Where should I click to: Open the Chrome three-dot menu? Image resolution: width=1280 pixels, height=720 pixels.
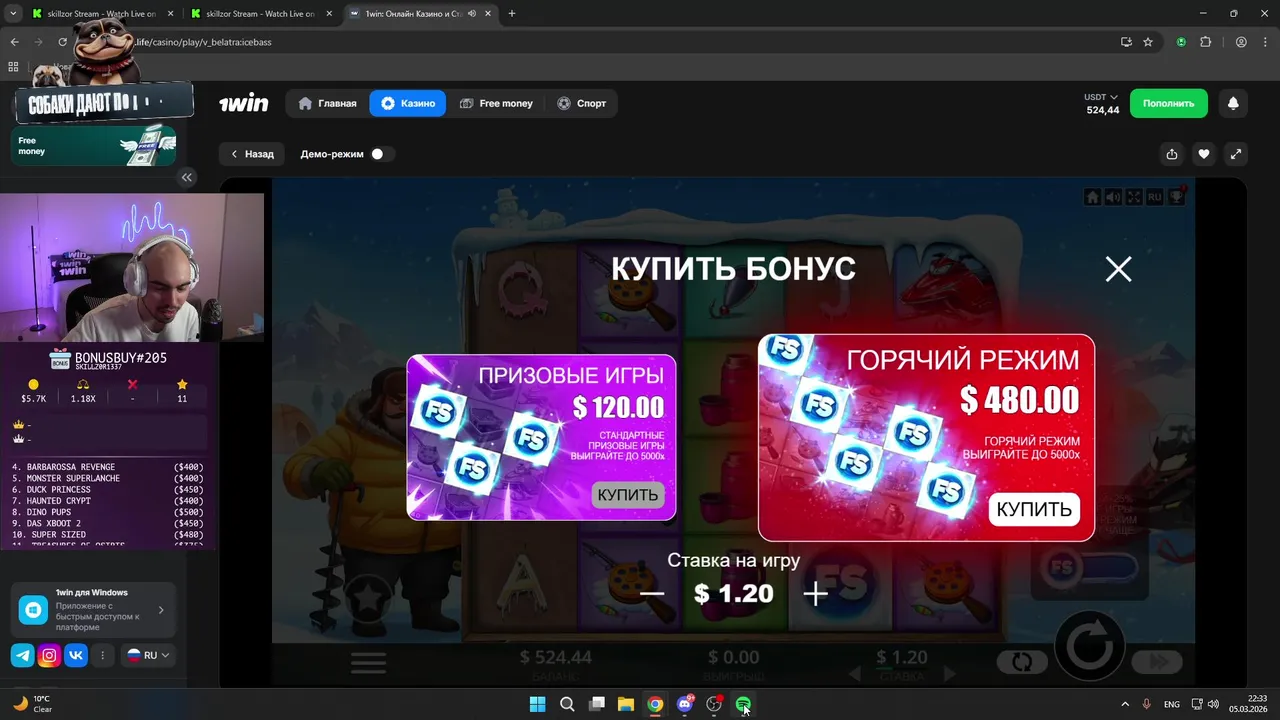coord(1265,42)
